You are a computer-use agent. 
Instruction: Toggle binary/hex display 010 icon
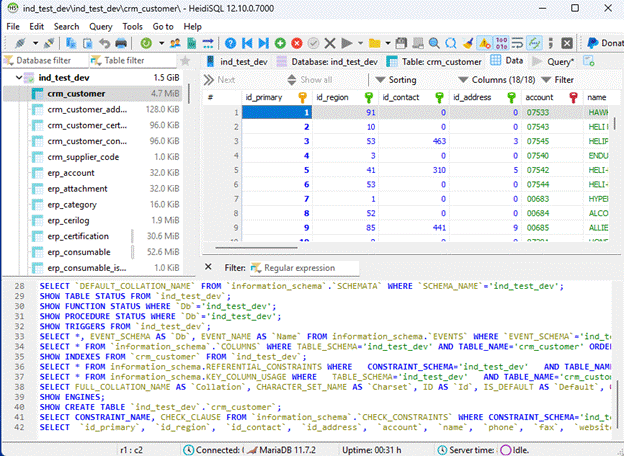coord(501,43)
